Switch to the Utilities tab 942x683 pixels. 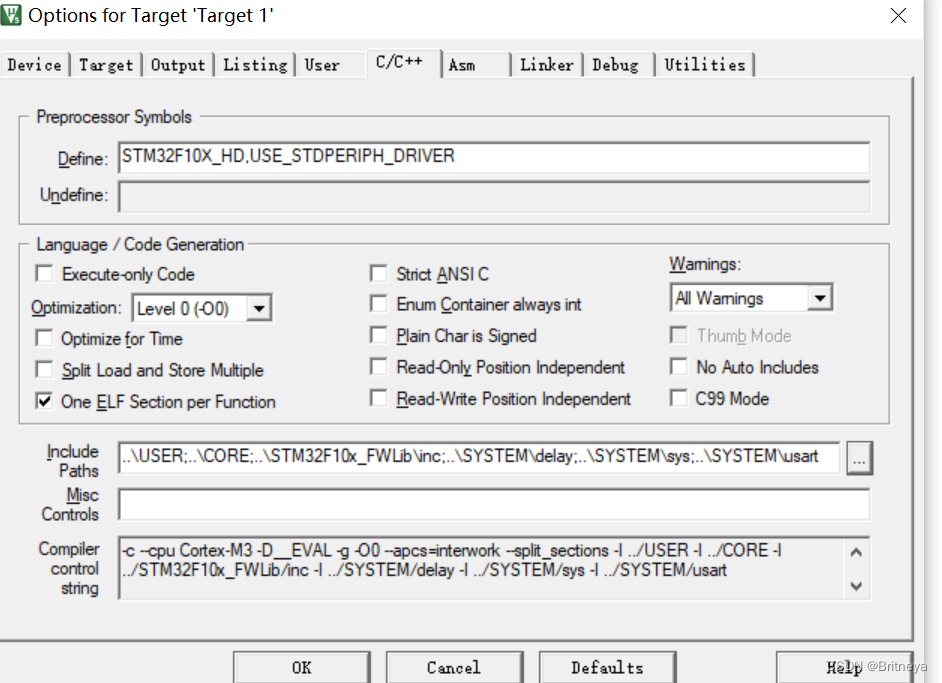705,65
